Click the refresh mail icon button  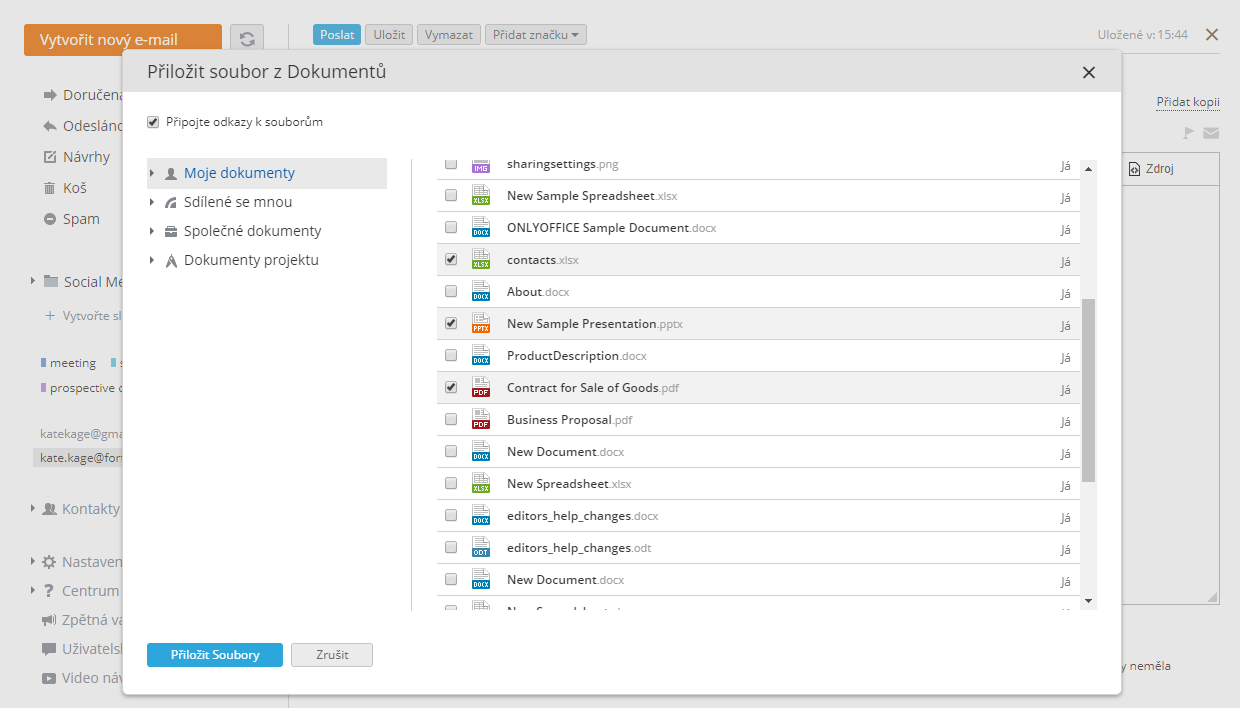tap(247, 39)
